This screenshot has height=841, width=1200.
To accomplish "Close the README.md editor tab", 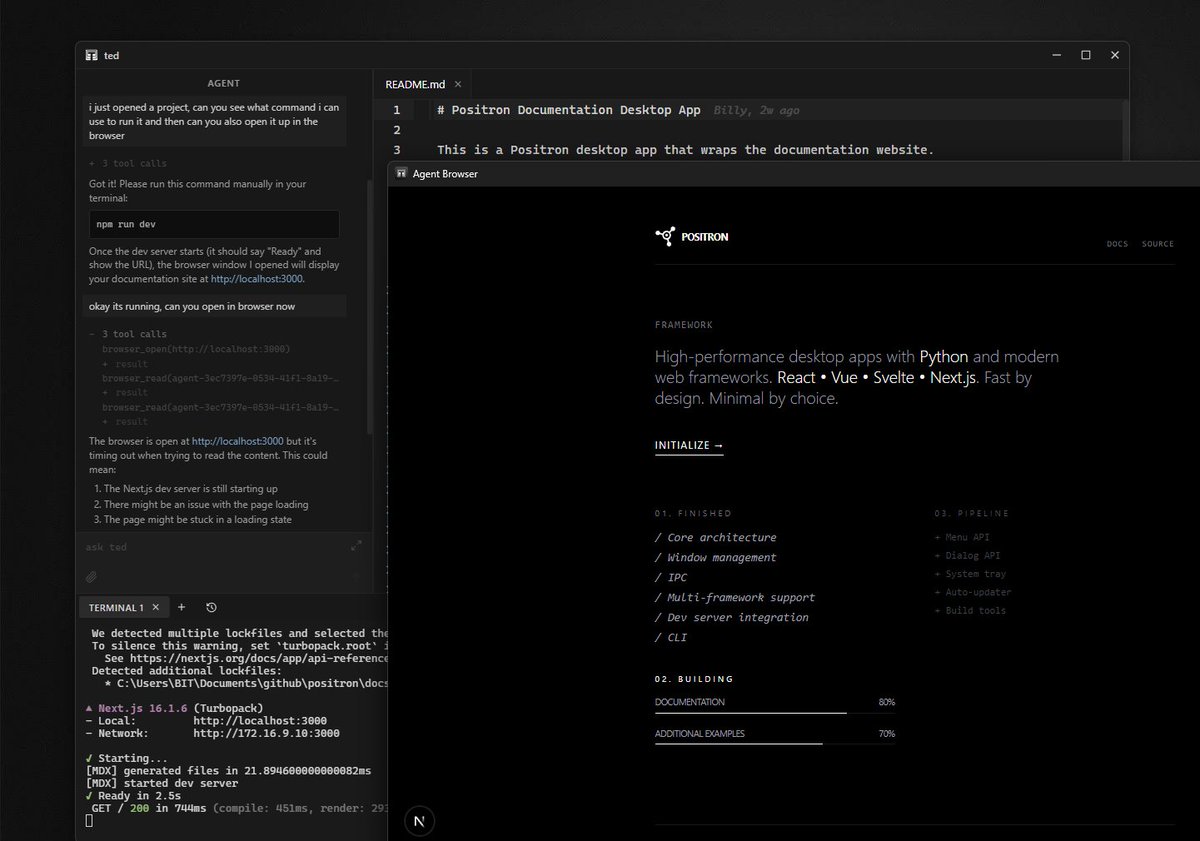I will pyautogui.click(x=457, y=85).
